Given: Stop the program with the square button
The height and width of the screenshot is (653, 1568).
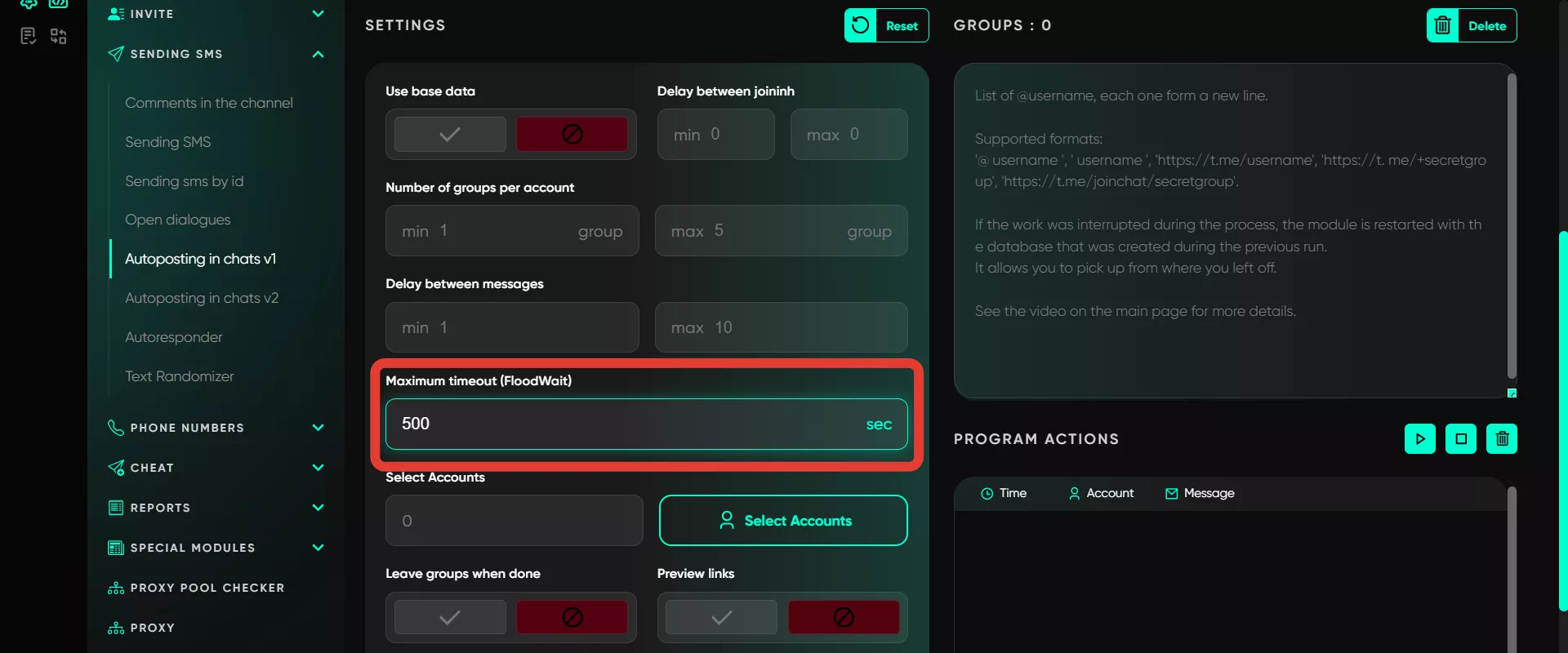Looking at the screenshot, I should 1461,438.
